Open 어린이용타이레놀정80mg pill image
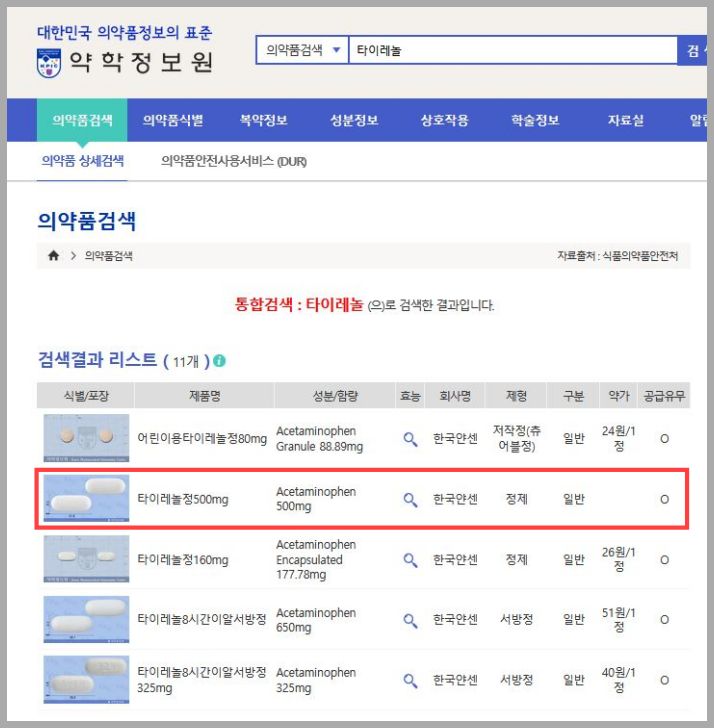 [x=86, y=438]
